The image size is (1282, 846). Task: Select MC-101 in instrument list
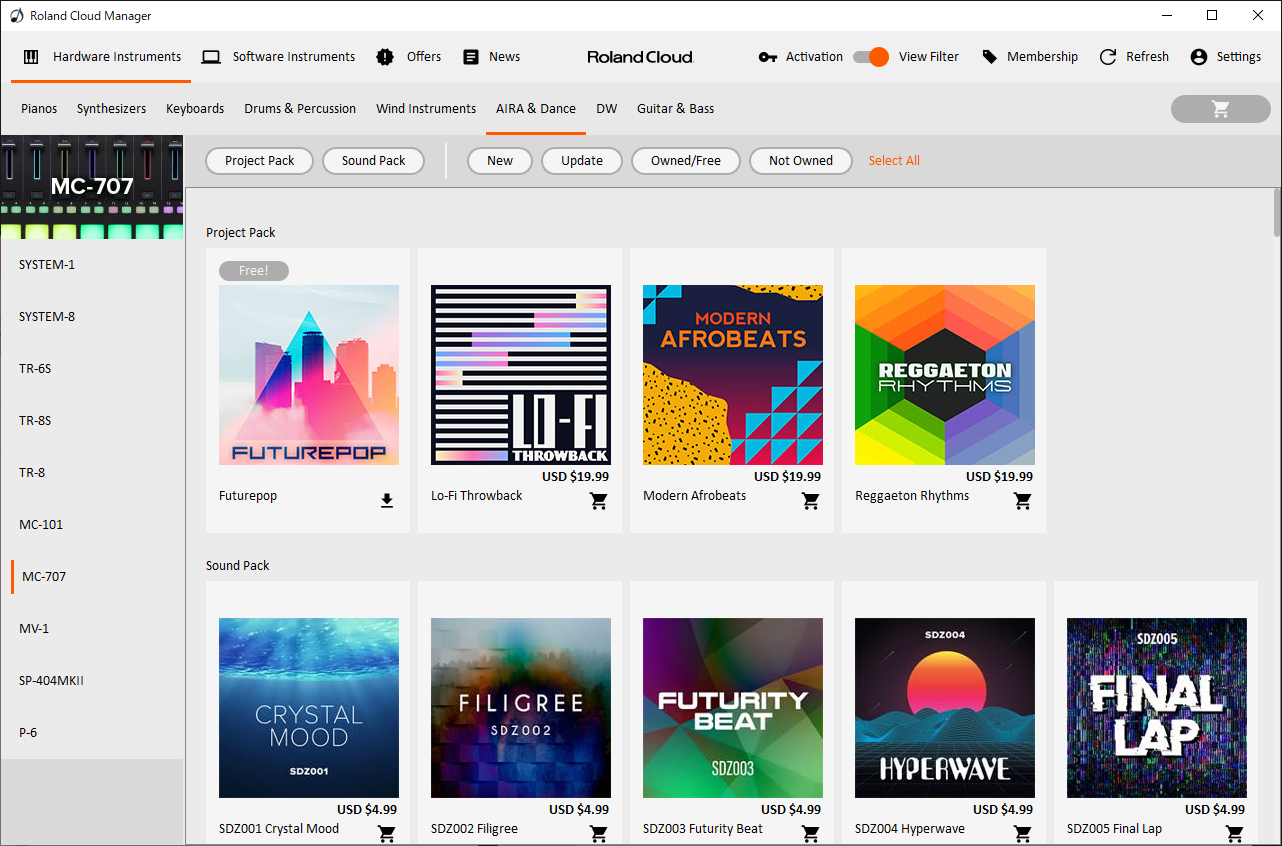click(92, 525)
